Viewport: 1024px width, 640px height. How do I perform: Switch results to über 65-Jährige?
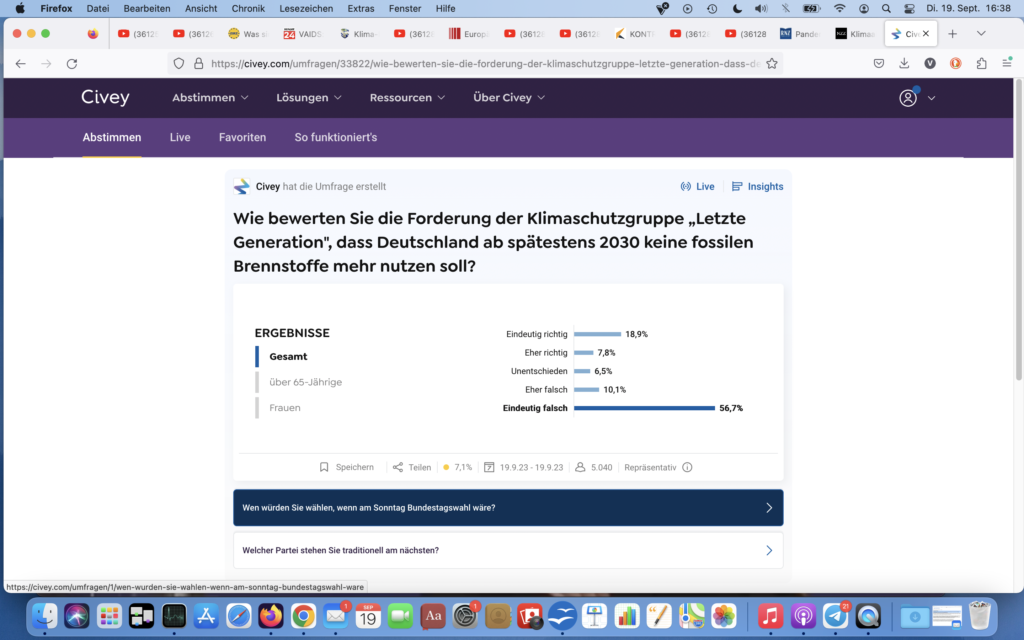coord(305,382)
